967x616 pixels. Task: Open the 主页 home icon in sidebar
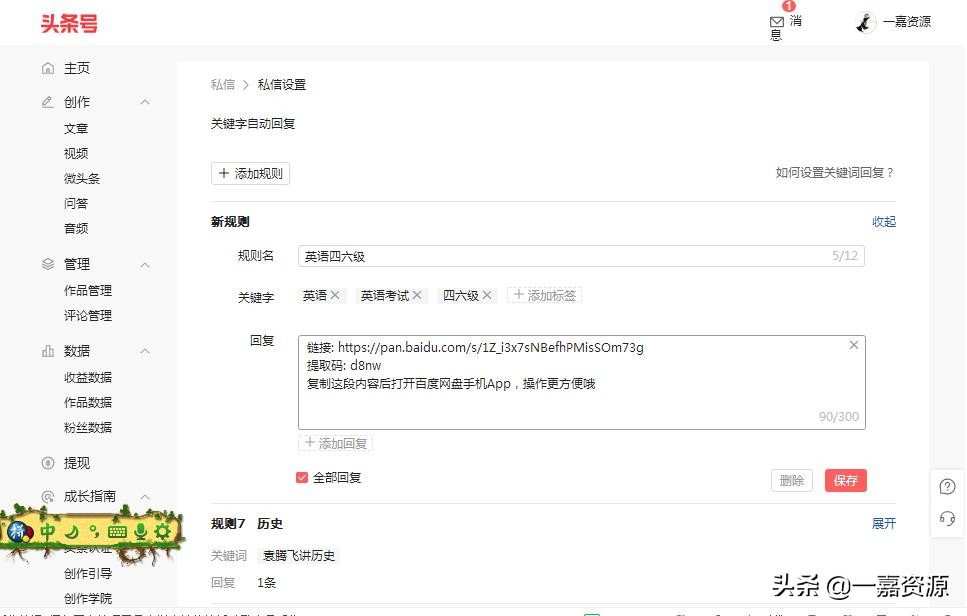click(49, 68)
